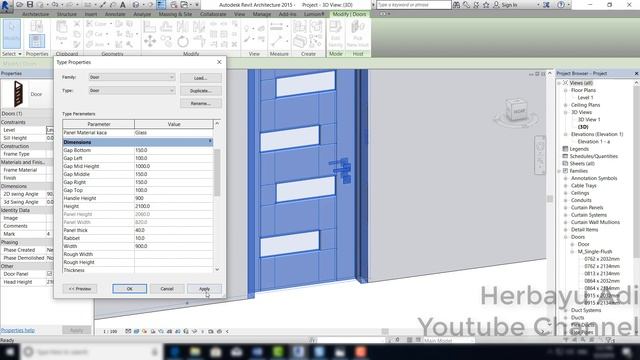Toggle the Door Panel checkbox in Properties
The height and width of the screenshot is (360, 640).
(49, 274)
